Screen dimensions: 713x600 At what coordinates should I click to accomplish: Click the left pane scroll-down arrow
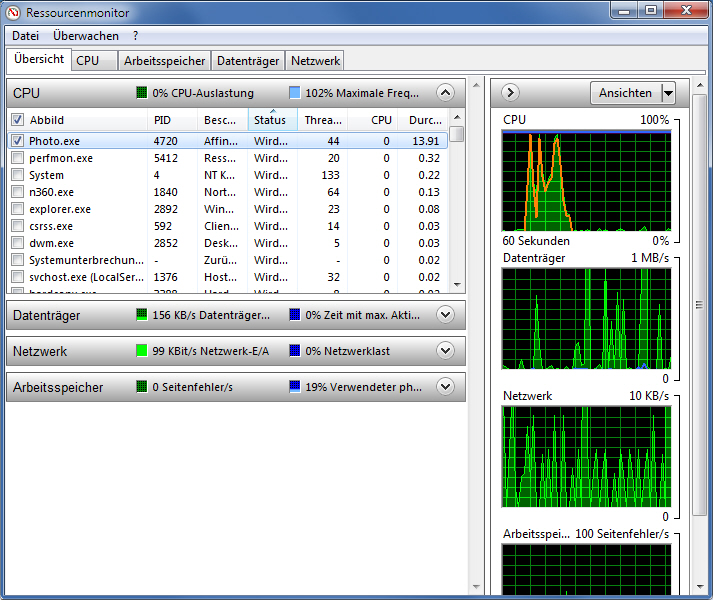(477, 587)
